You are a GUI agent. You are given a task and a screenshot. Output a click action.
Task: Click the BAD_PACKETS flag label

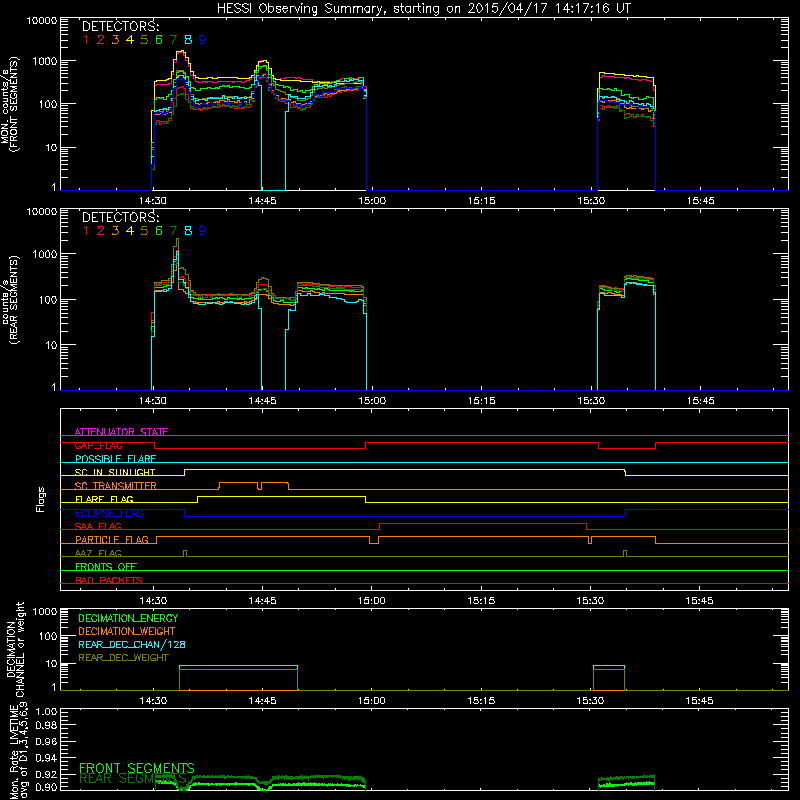point(109,580)
